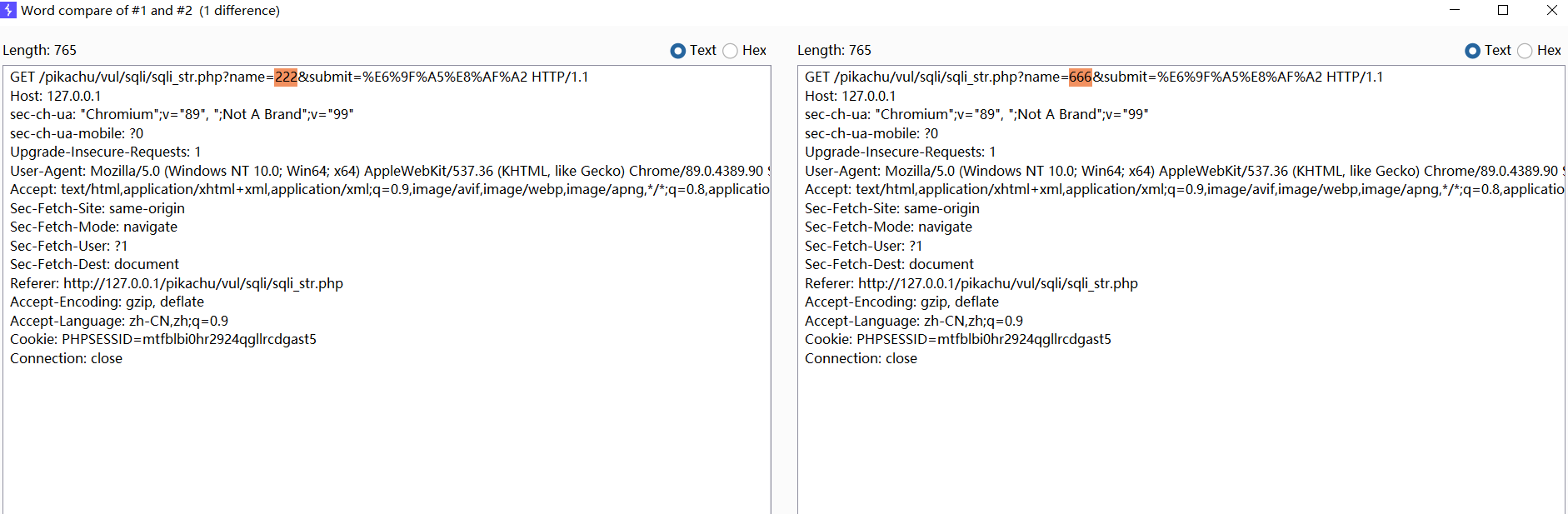Select Text view for the left pane

point(678,51)
